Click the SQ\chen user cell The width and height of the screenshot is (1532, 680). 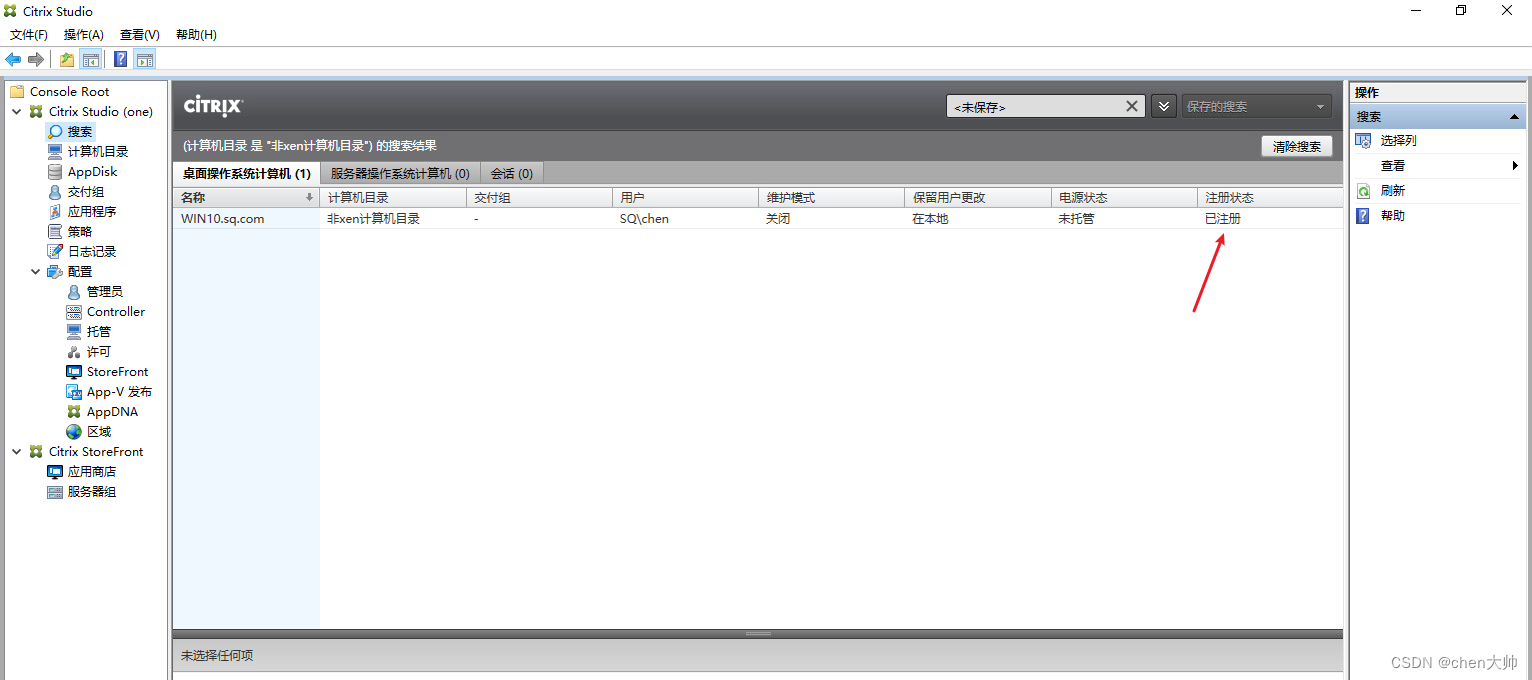point(644,218)
